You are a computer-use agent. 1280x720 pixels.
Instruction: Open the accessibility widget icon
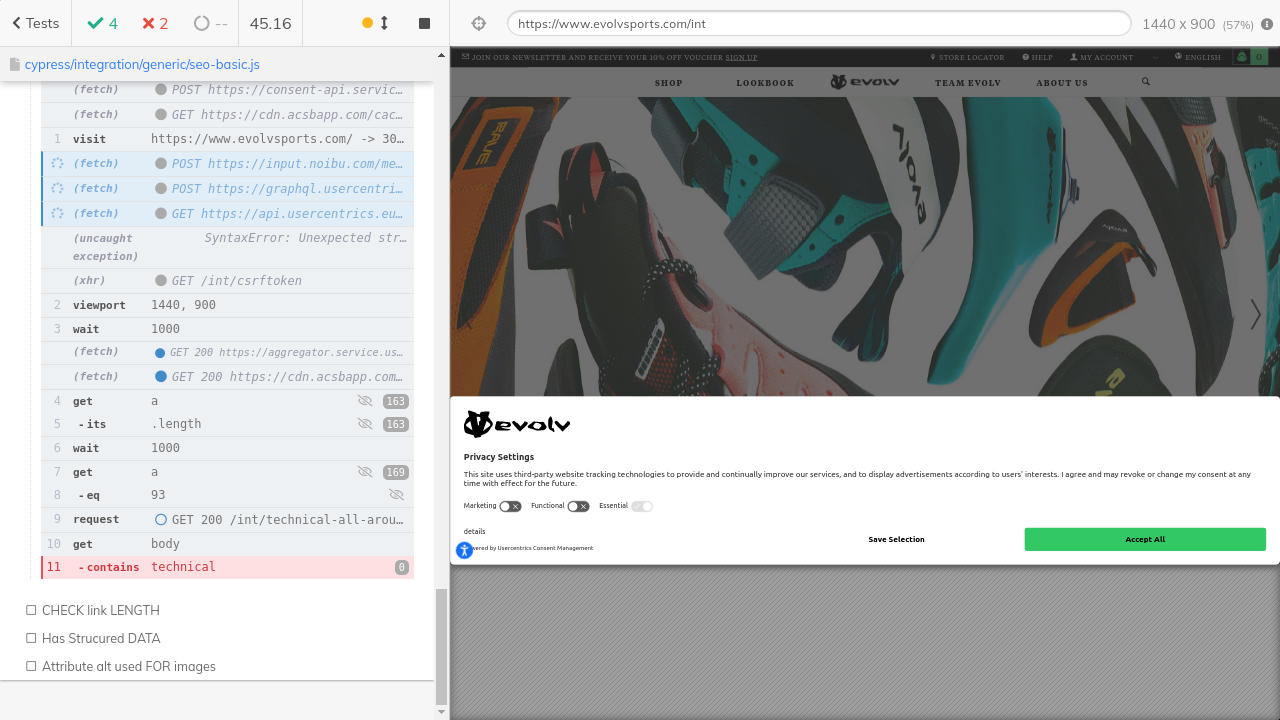464,550
